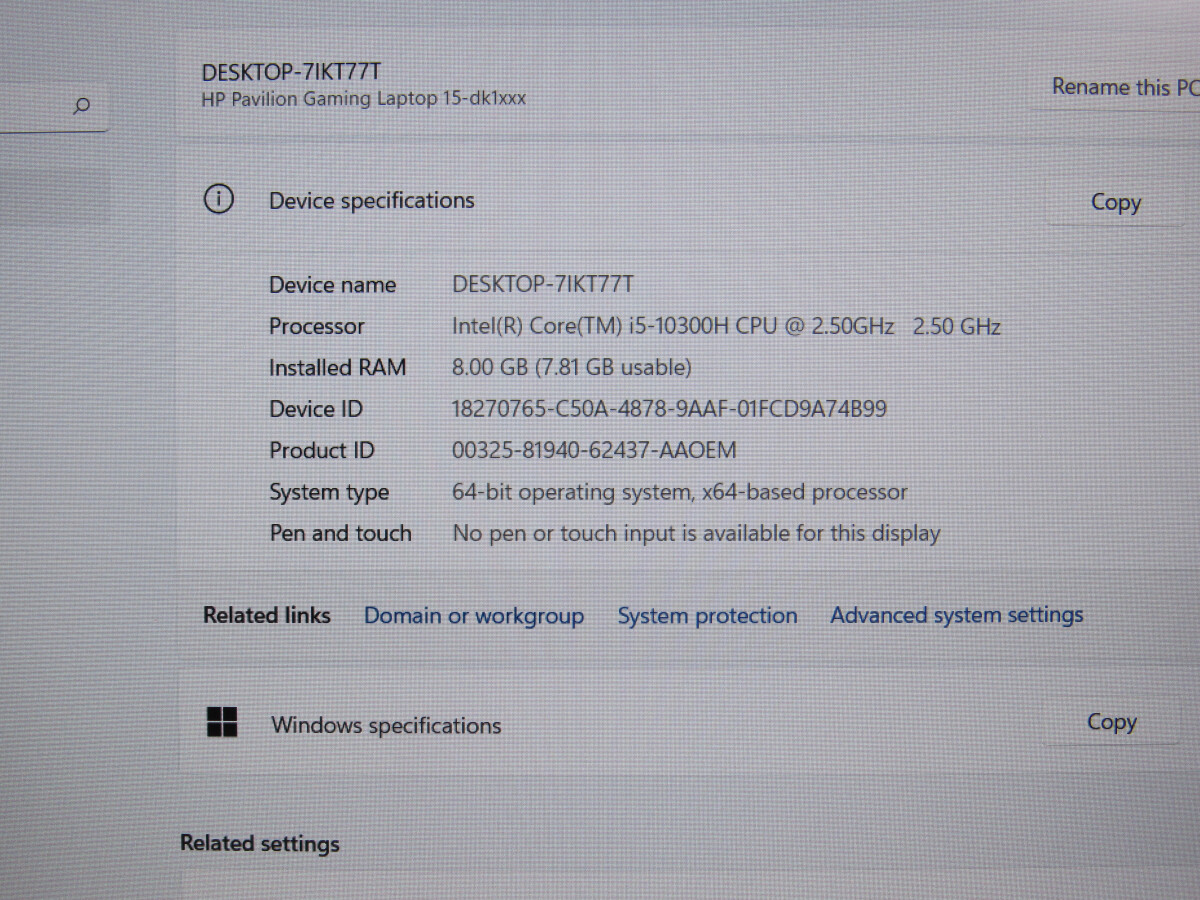Select the Intel Core i5-10300H processor value
This screenshot has height=900, width=1200.
pos(726,326)
